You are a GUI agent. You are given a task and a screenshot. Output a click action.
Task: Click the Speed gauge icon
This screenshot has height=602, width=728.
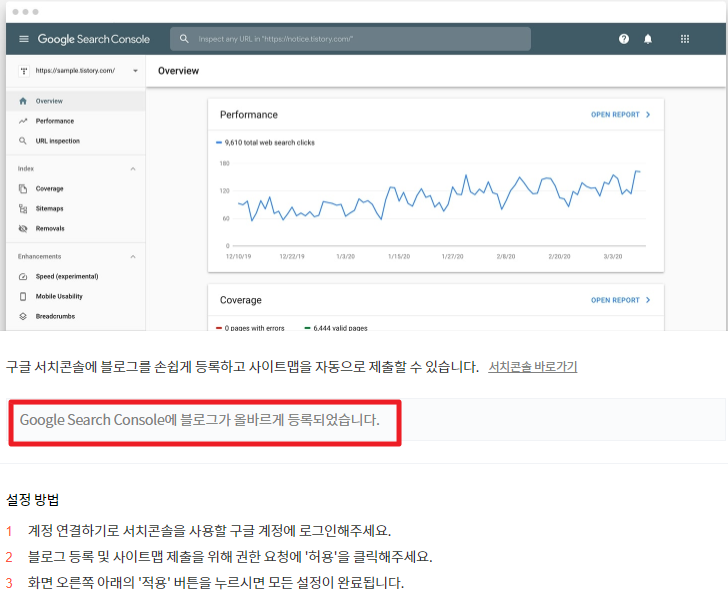coord(23,276)
